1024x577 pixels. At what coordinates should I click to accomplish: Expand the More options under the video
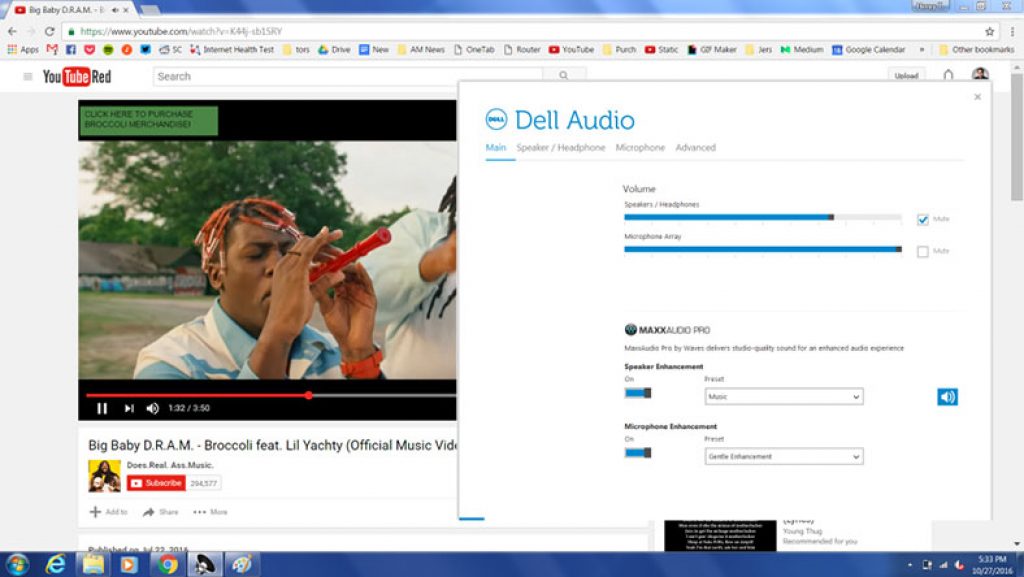click(x=210, y=512)
